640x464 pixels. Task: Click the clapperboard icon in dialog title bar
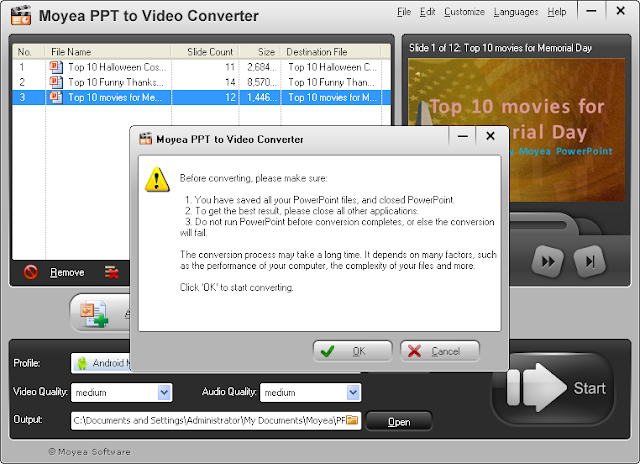pos(146,139)
